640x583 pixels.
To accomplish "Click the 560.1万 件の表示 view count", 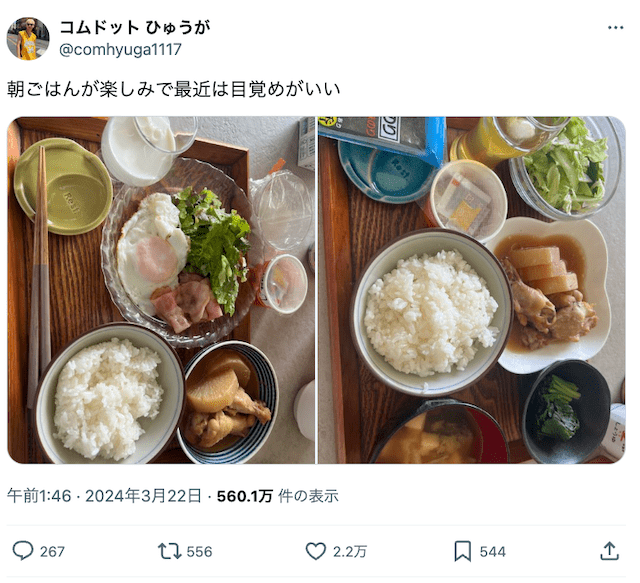I will tap(278, 496).
